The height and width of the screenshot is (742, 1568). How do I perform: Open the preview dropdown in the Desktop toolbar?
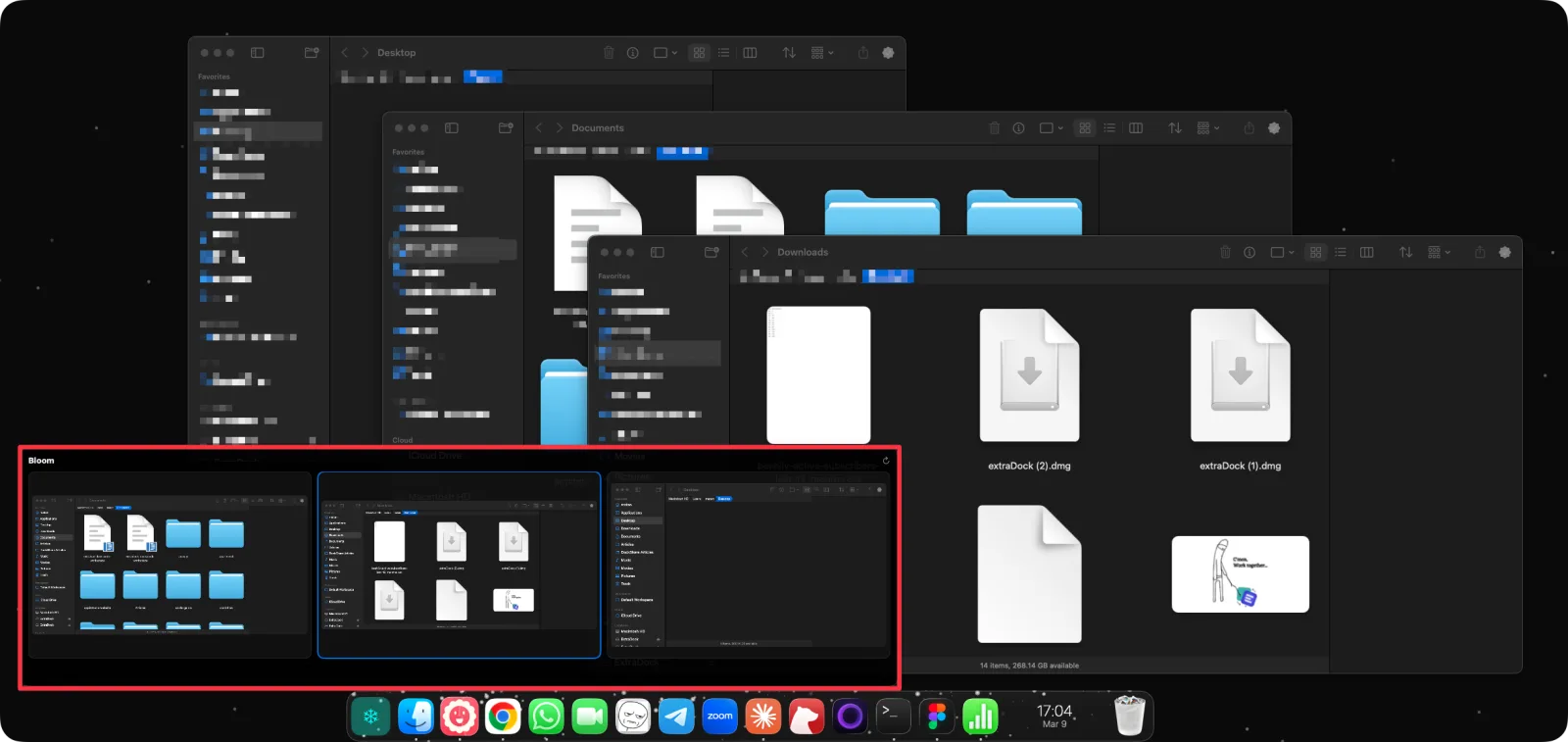click(665, 52)
